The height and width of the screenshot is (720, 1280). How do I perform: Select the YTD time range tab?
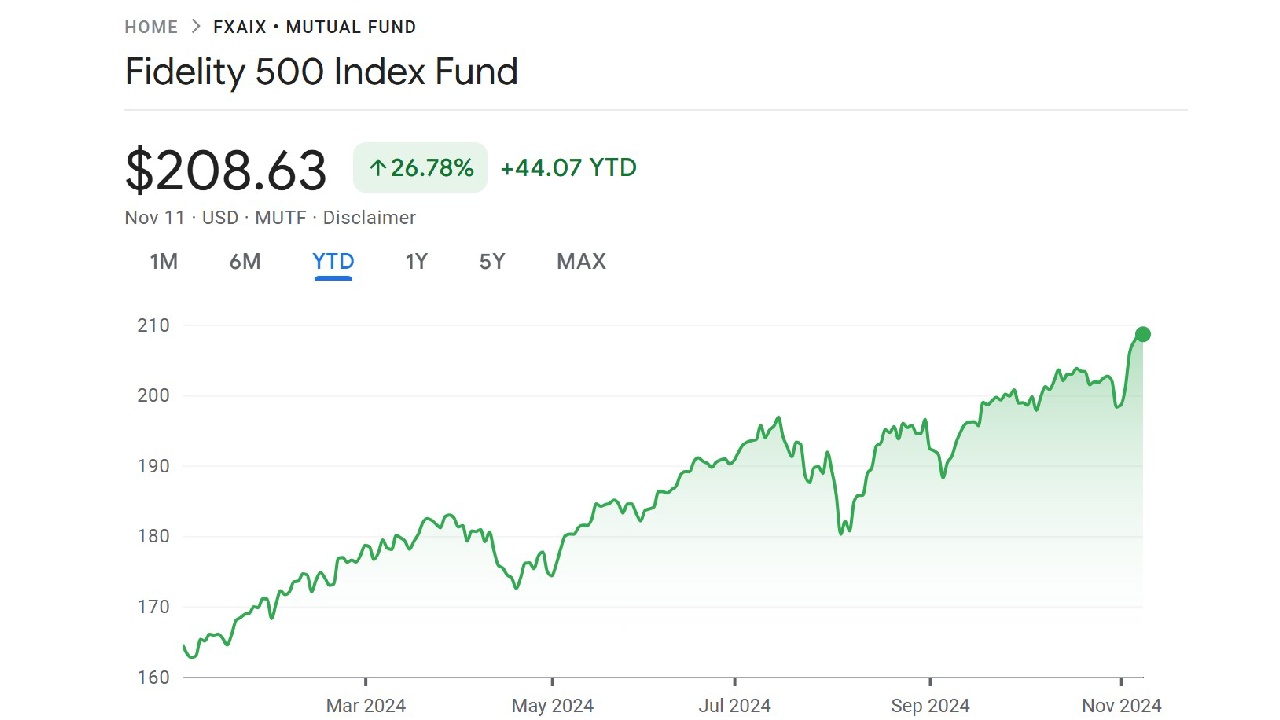click(333, 262)
